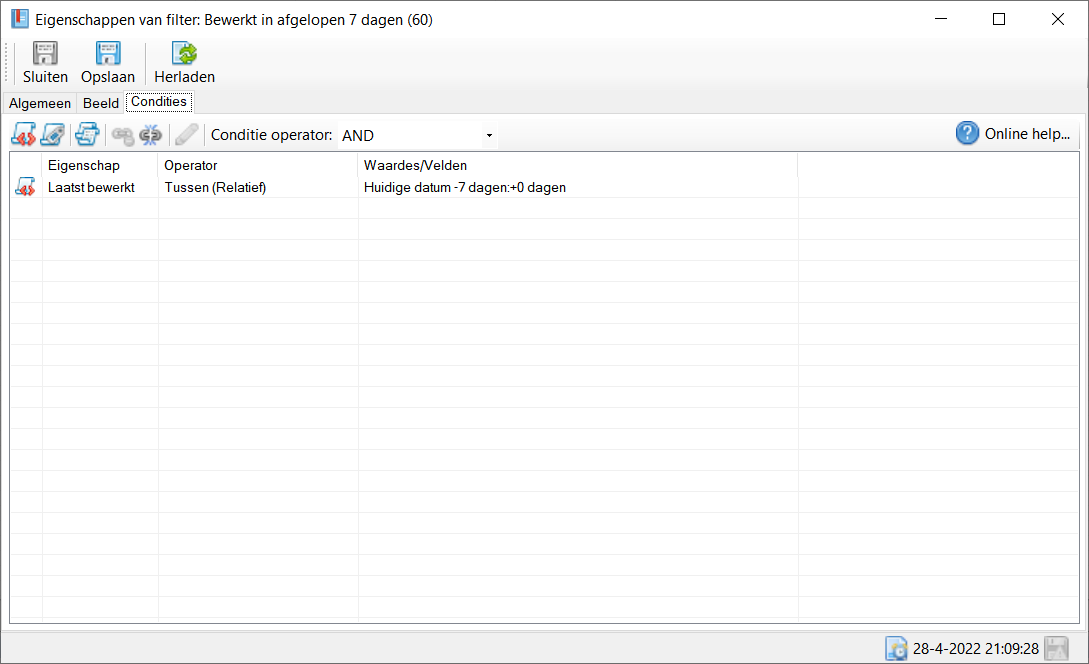Click the grayed chain link icon

122,134
